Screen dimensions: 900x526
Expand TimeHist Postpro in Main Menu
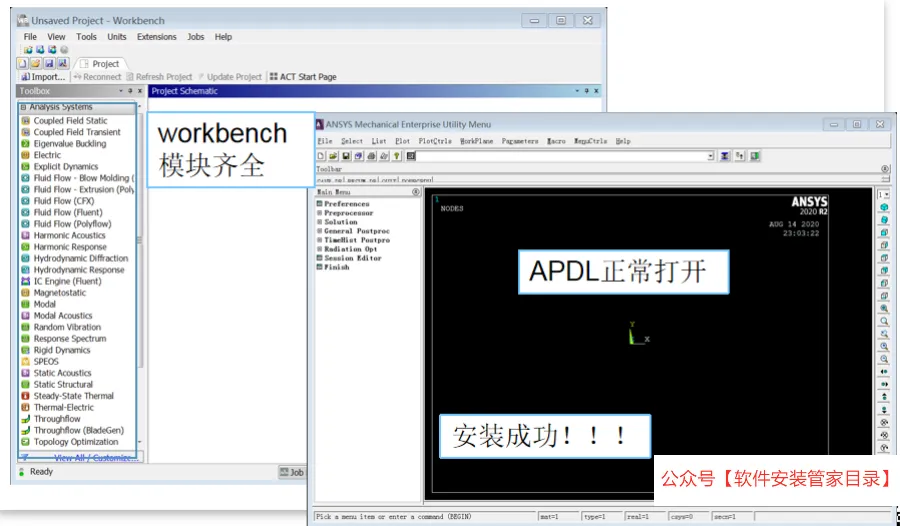coord(319,240)
